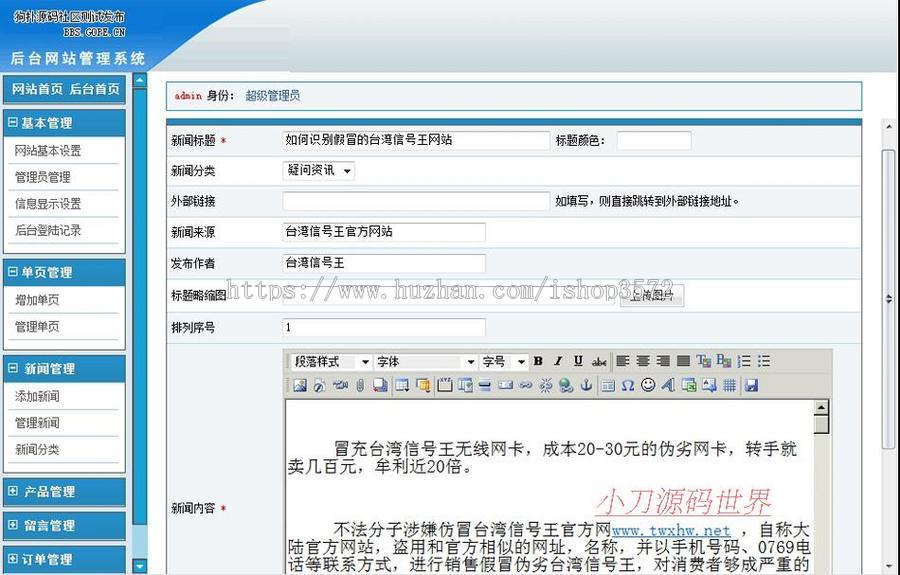Open 新闻分类 in sidebar menu

pos(37,449)
